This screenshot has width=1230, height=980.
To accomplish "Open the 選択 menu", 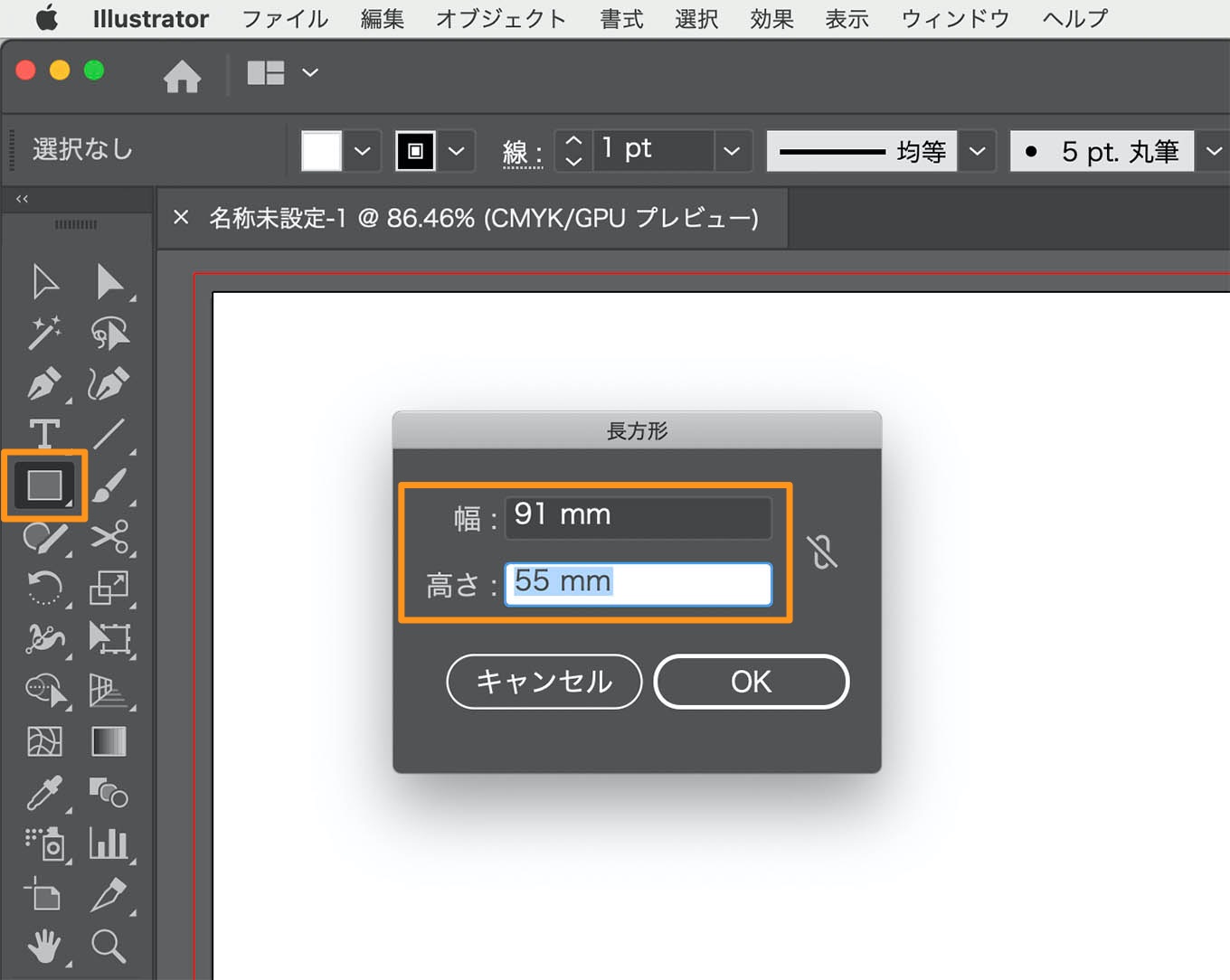I will pos(696,18).
